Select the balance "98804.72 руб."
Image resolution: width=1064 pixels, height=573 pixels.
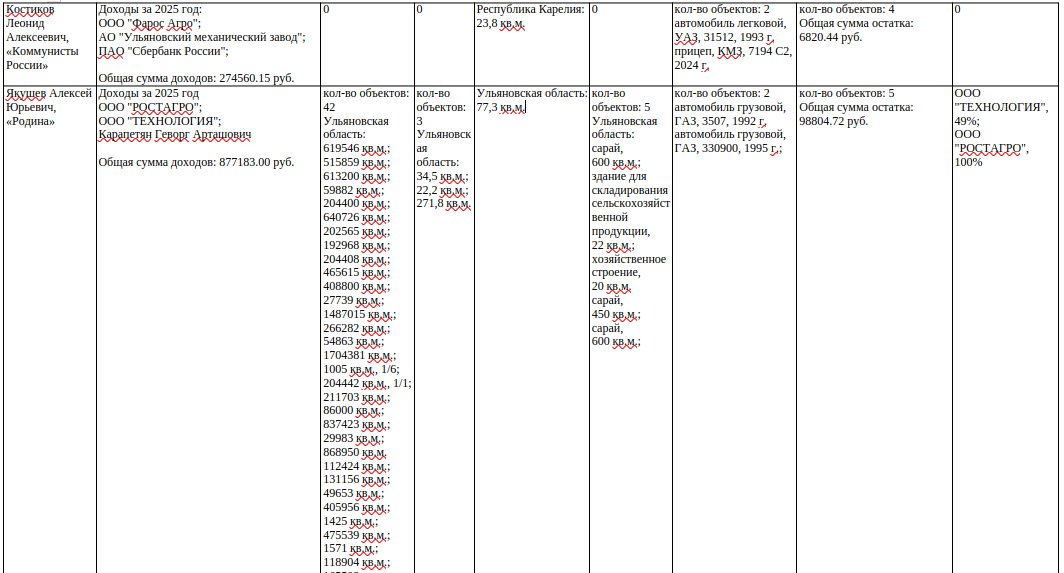[833, 121]
